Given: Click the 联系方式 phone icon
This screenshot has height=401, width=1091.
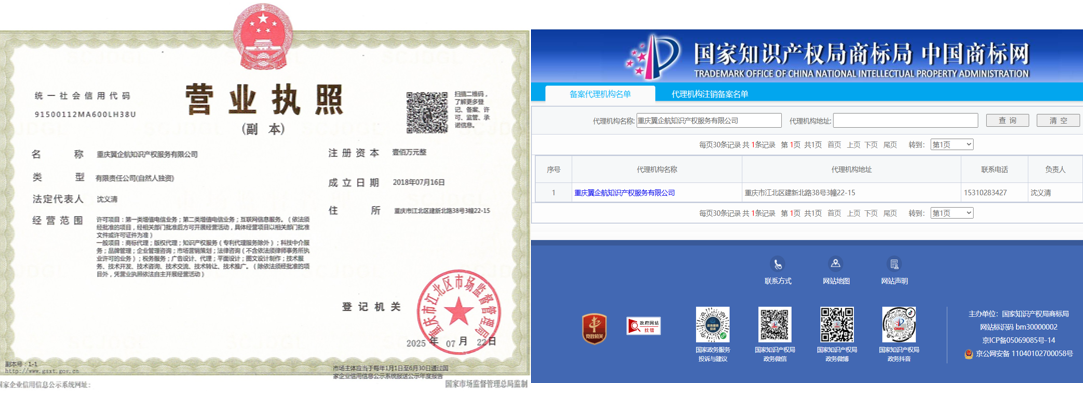Looking at the screenshot, I should tap(777, 264).
